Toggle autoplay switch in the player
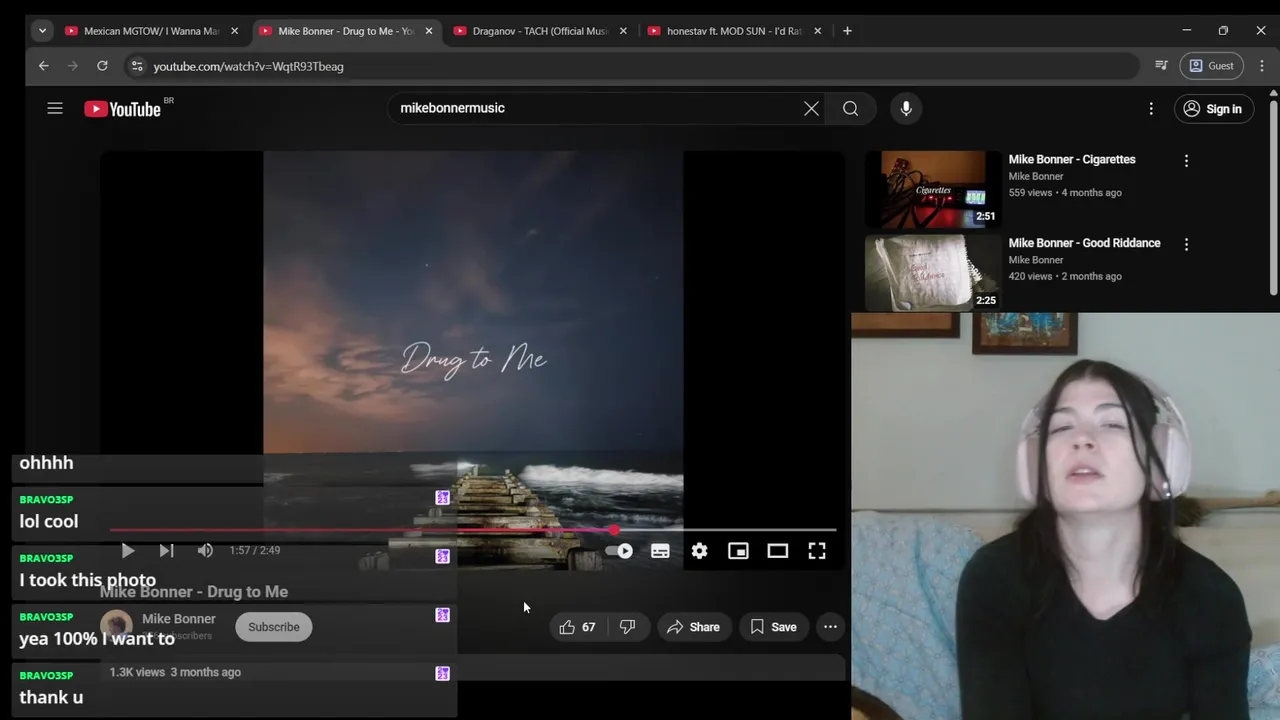The height and width of the screenshot is (720, 1280). point(619,550)
